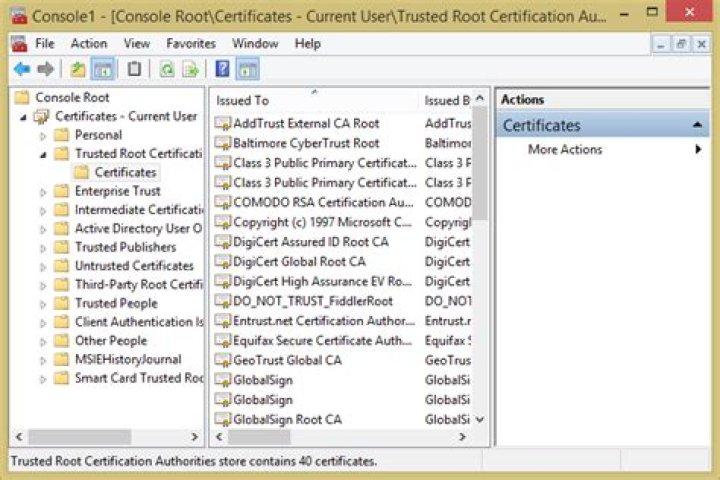Collapse Trusted Root Certification Authorities node
Image resolution: width=720 pixels, height=480 pixels.
[43, 155]
